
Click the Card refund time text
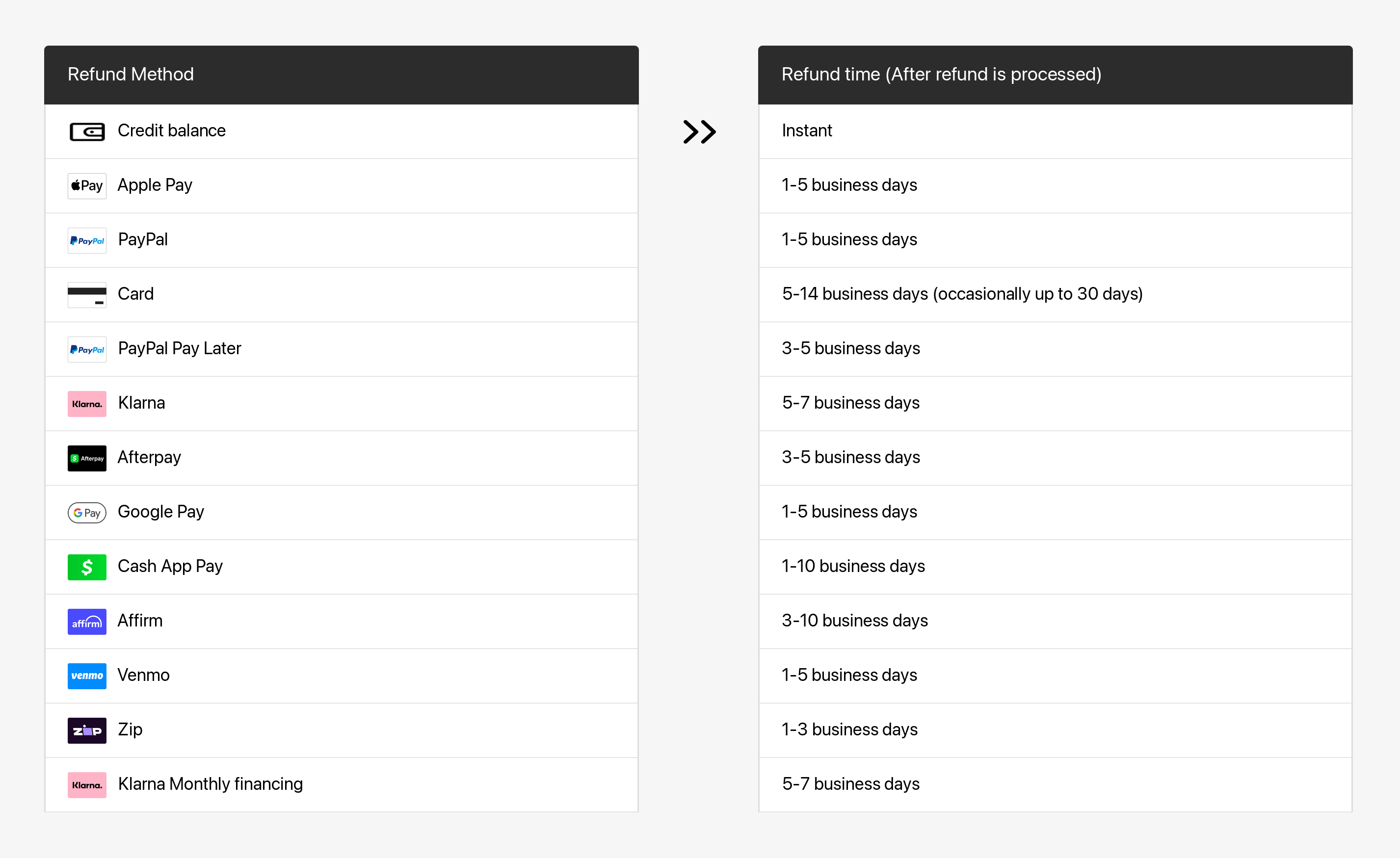962,293
